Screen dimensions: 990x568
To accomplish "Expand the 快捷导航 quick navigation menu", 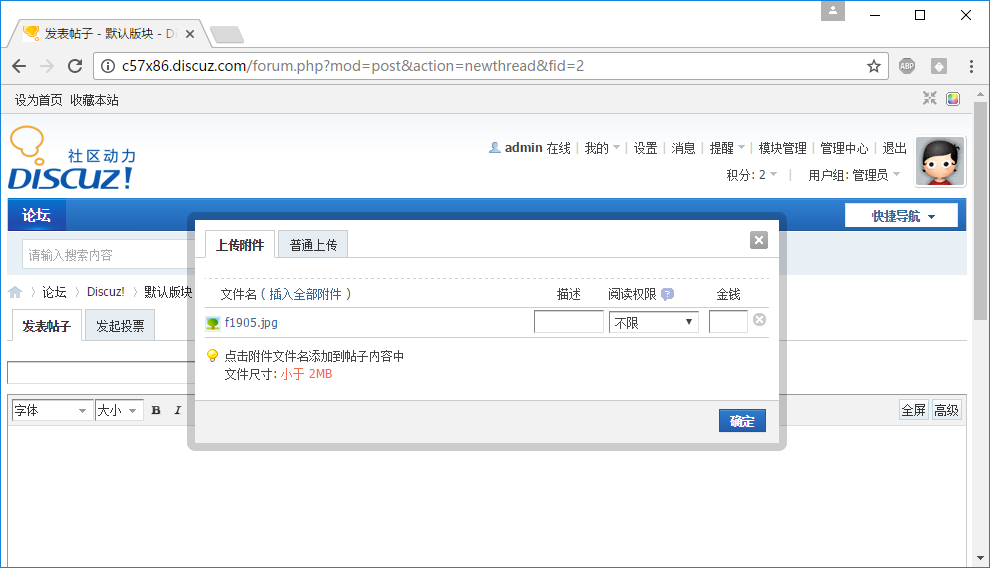I will tap(901, 216).
